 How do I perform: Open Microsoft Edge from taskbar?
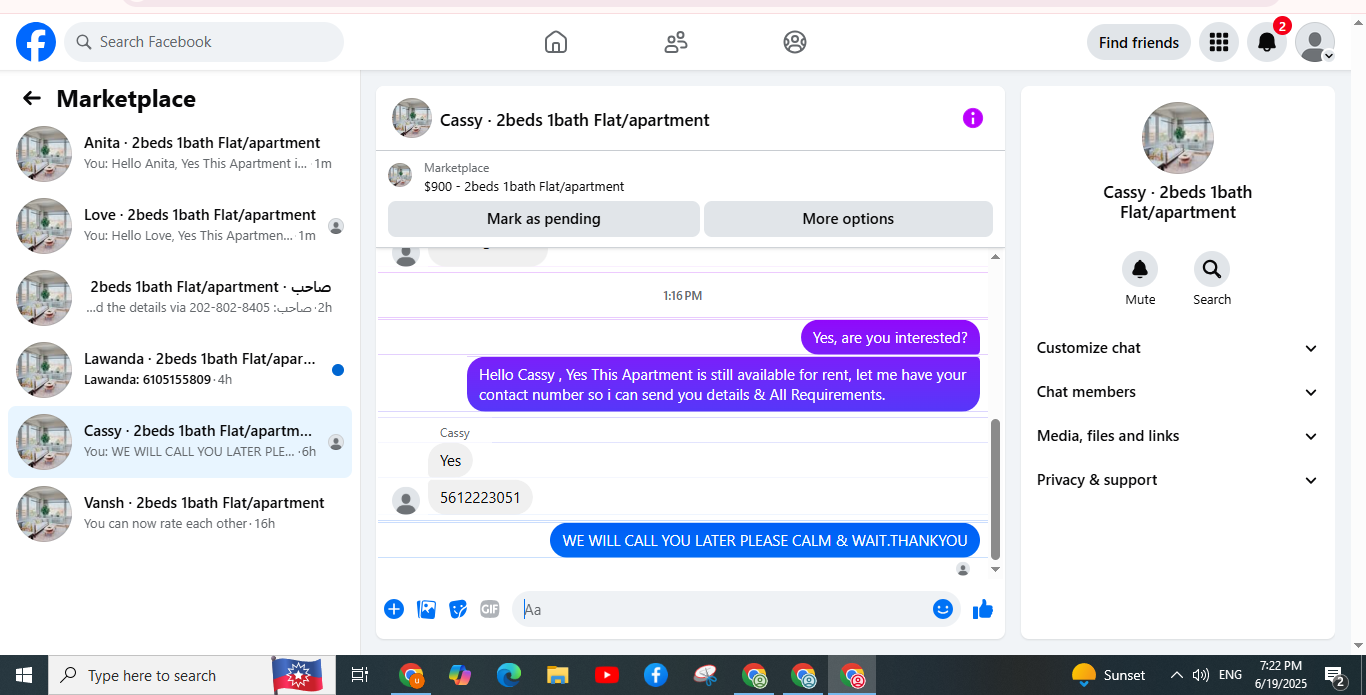tap(509, 675)
